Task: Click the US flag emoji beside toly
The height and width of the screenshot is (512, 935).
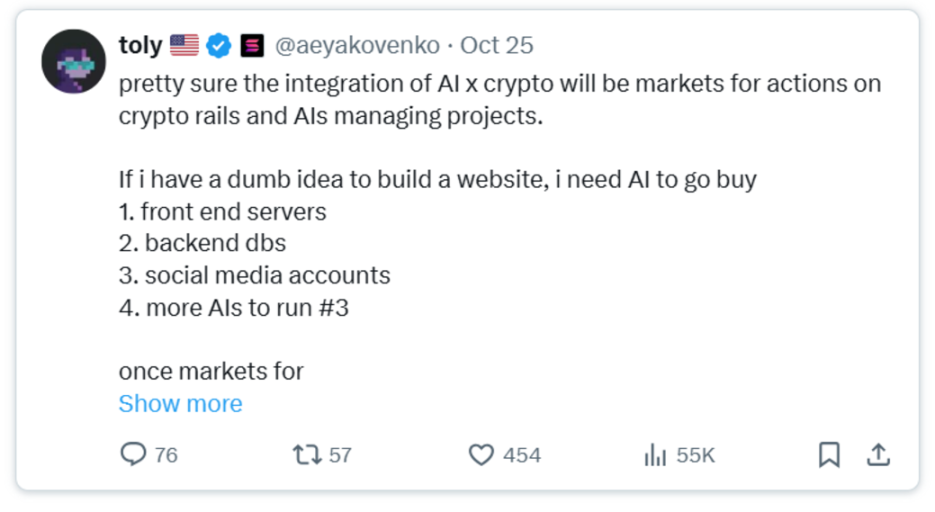Action: (x=184, y=45)
